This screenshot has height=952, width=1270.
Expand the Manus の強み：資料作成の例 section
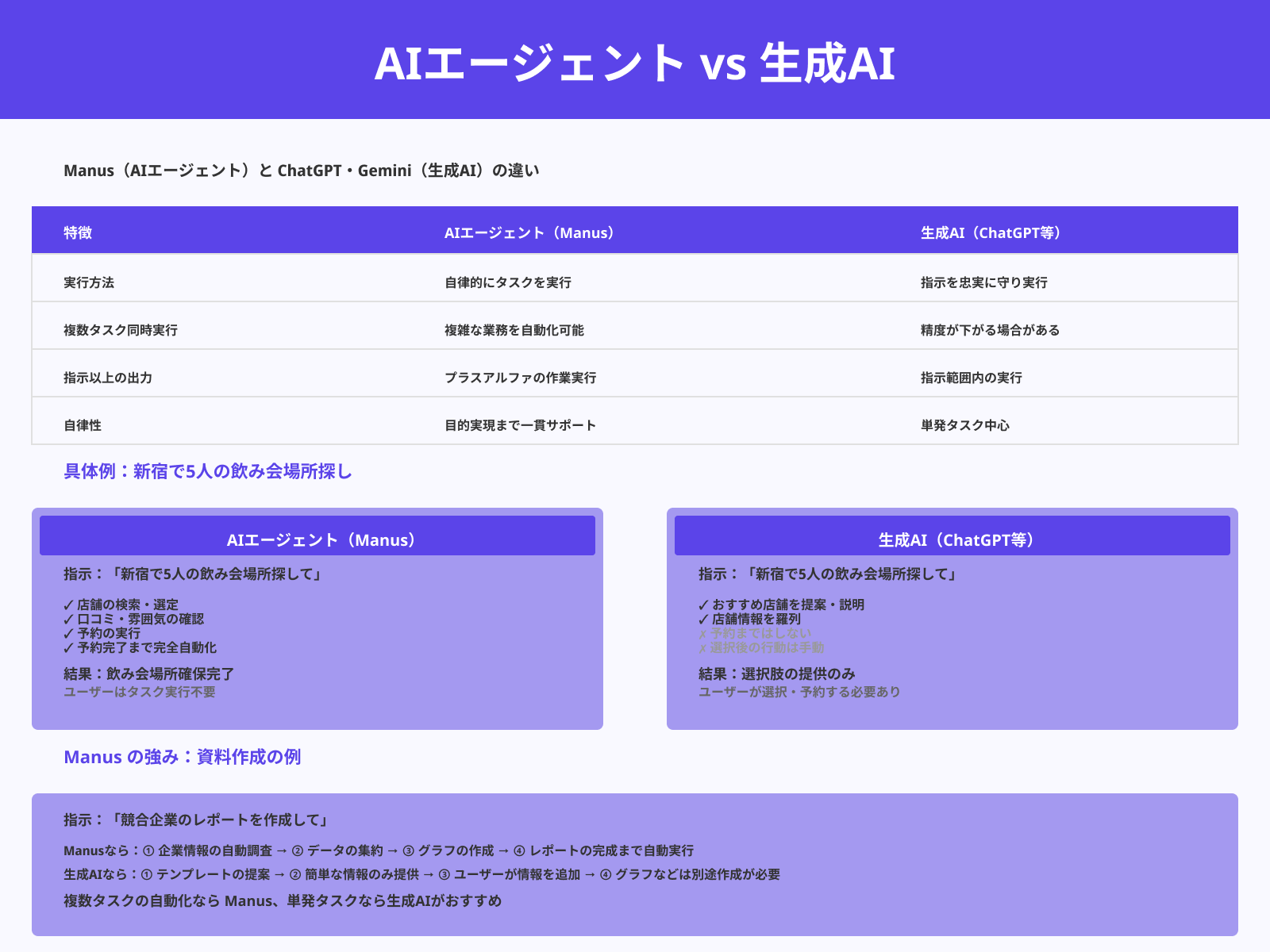coord(184,757)
